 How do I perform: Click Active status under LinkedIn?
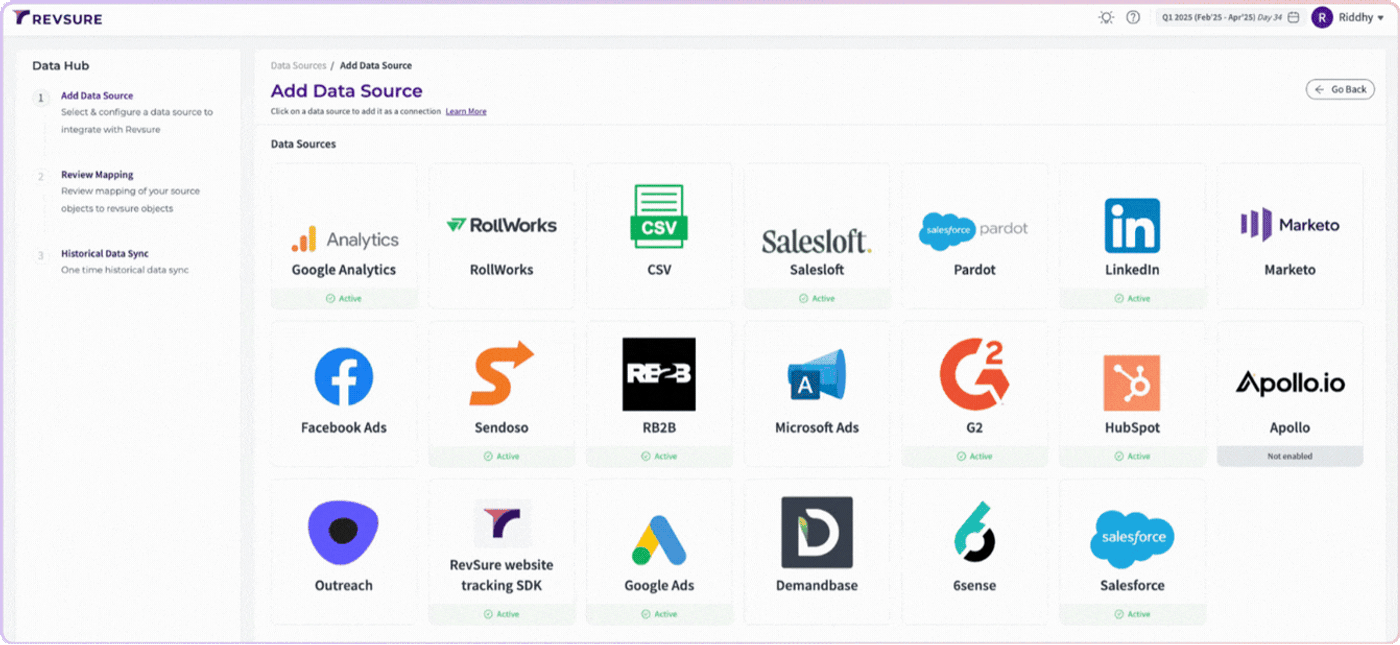(1132, 298)
